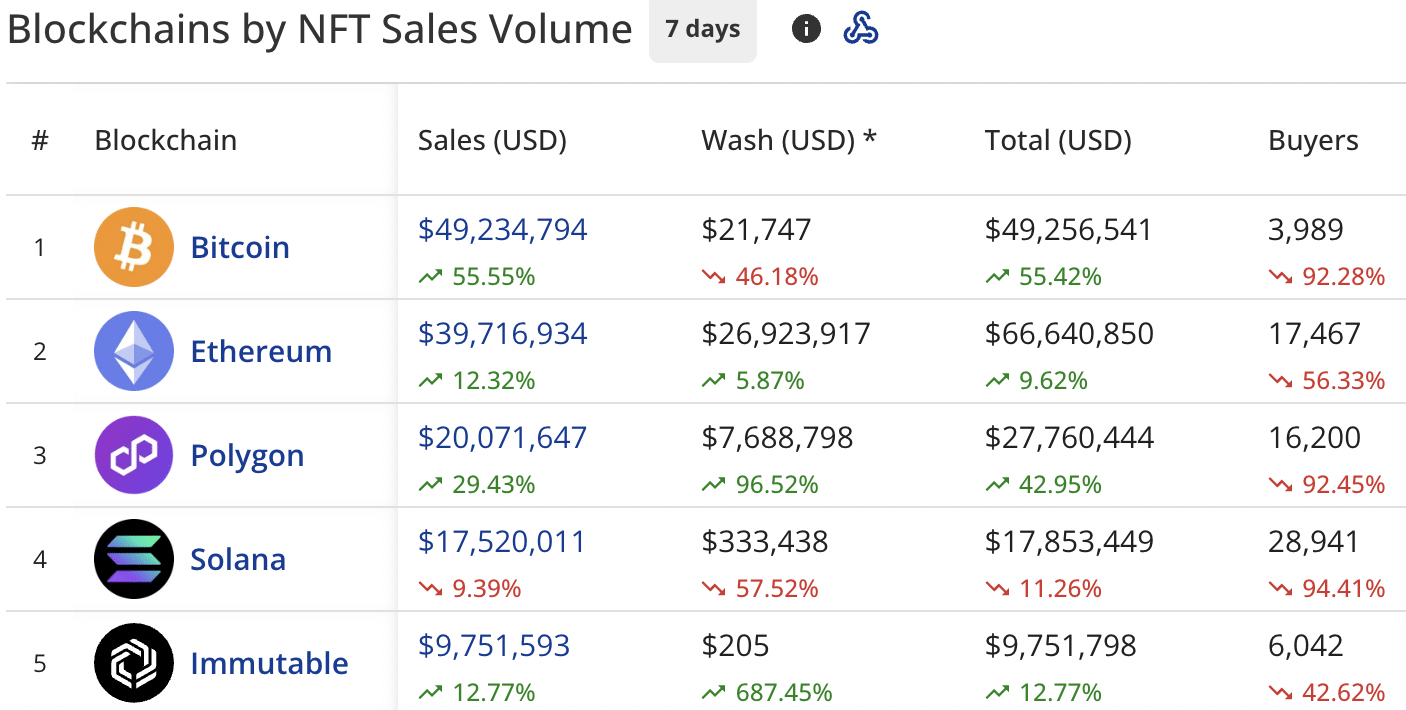Click Immutable total $9,751,798
The width and height of the screenshot is (1406, 710).
pos(1061,646)
